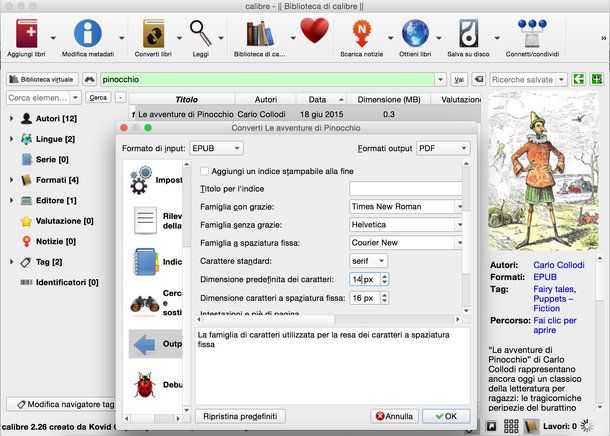Select the Debug ladybug section
The width and height of the screenshot is (610, 436).
click(x=145, y=385)
